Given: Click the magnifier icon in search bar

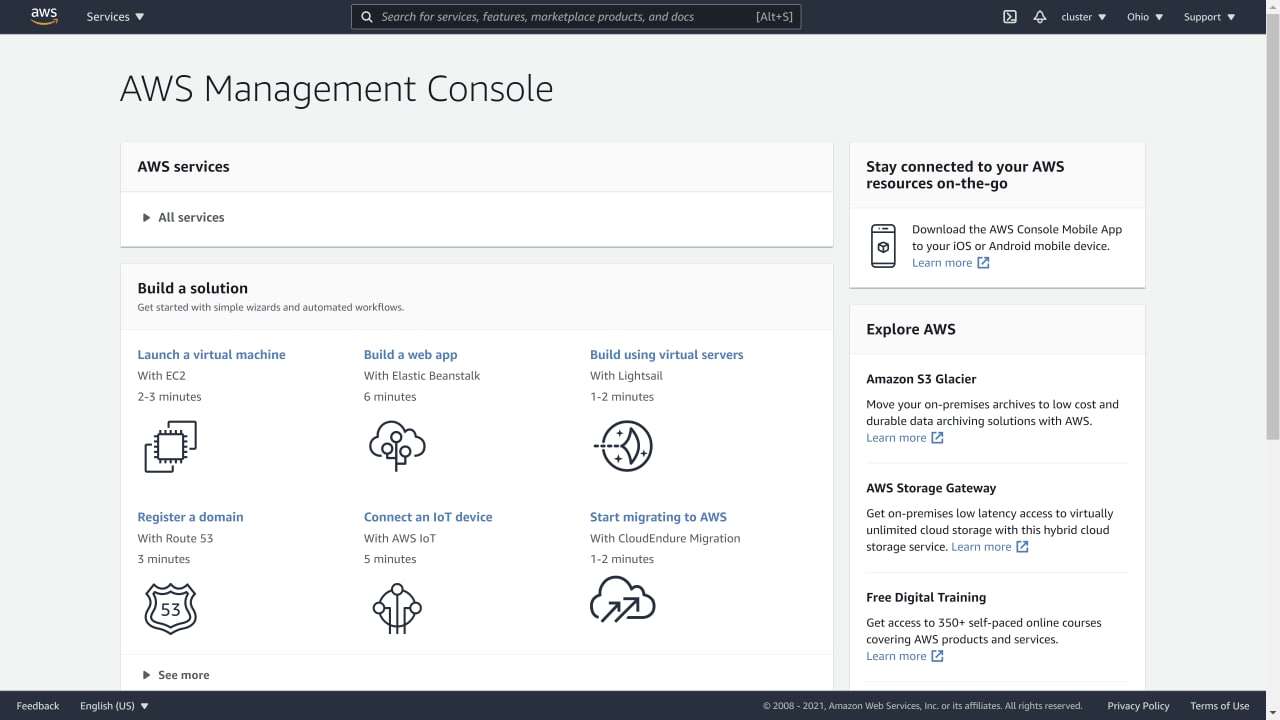Looking at the screenshot, I should pyautogui.click(x=367, y=17).
